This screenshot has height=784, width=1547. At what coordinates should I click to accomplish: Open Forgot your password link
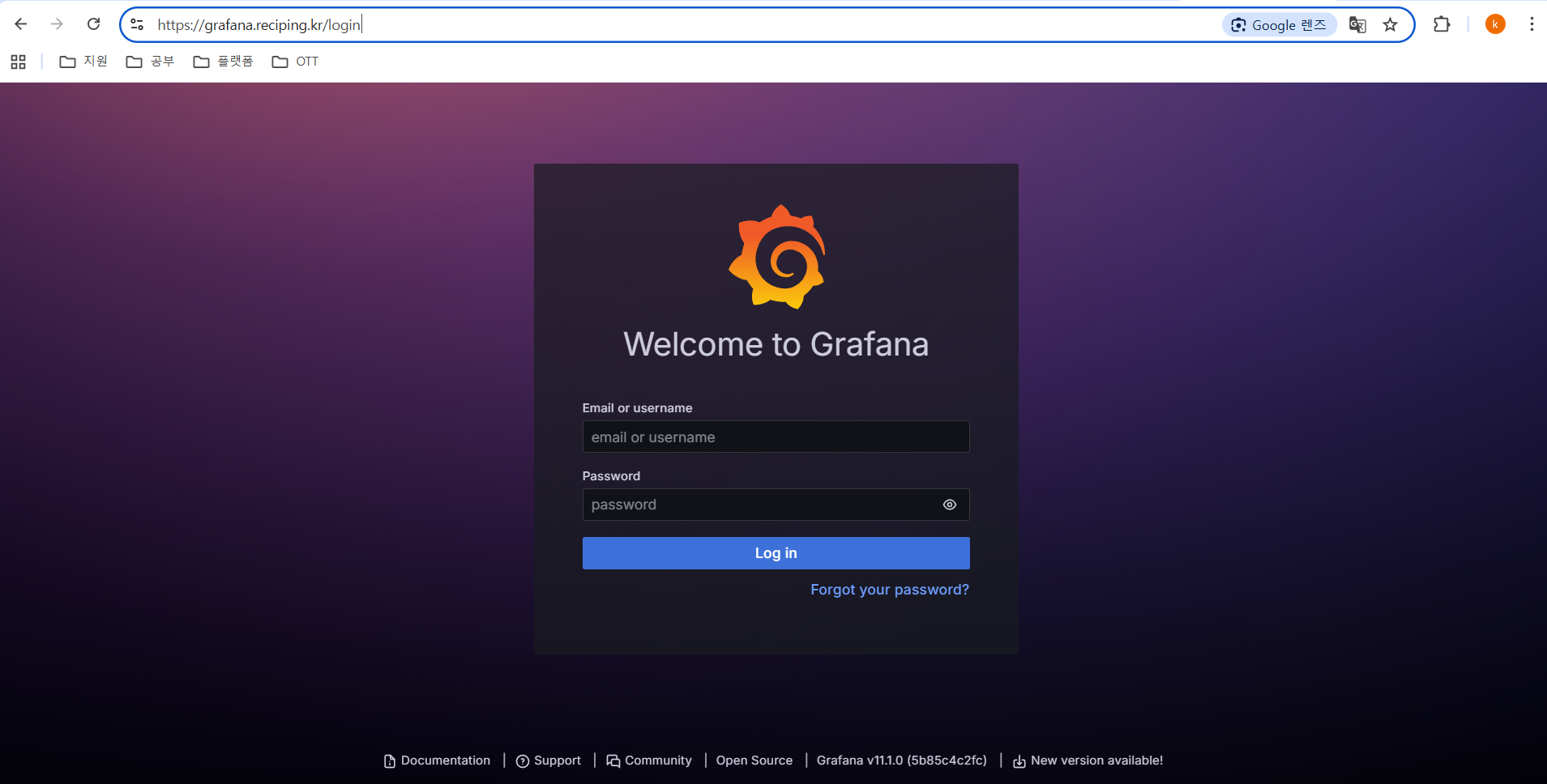[x=890, y=590]
